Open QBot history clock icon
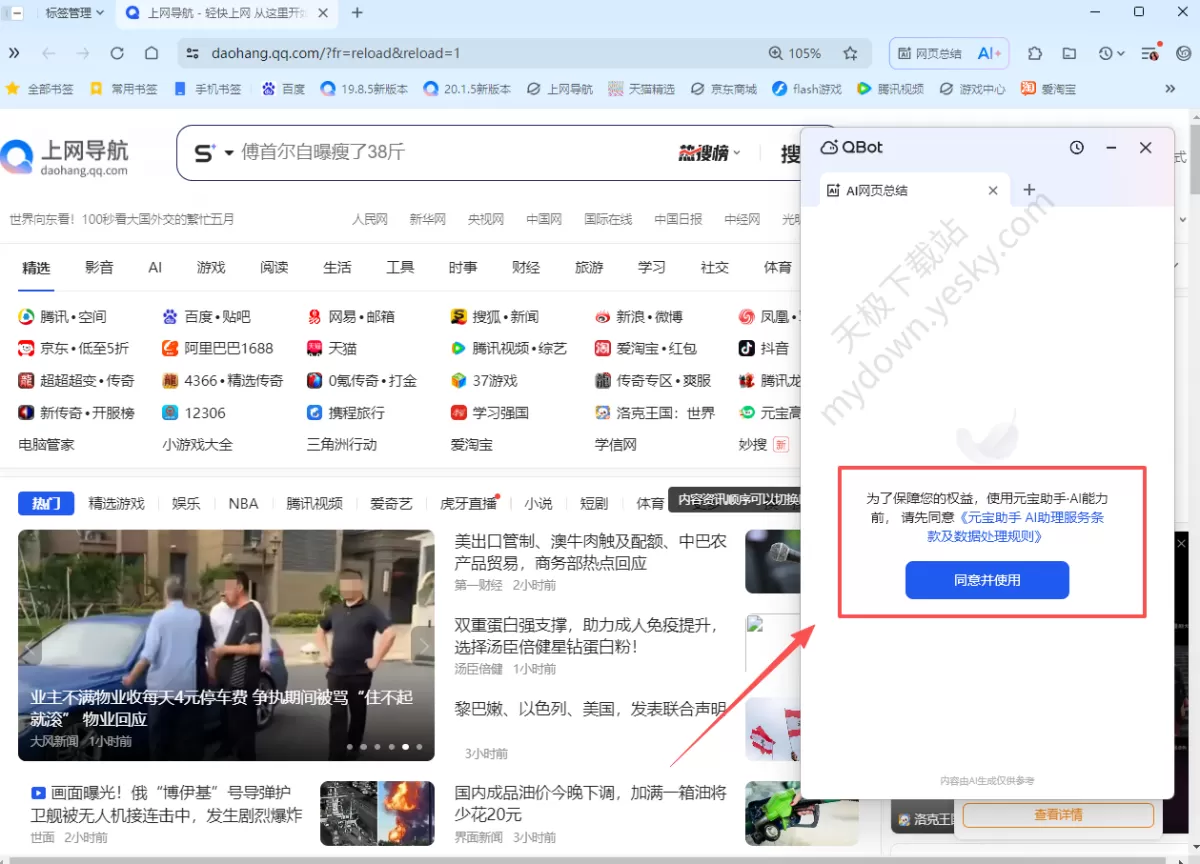 [x=1077, y=147]
